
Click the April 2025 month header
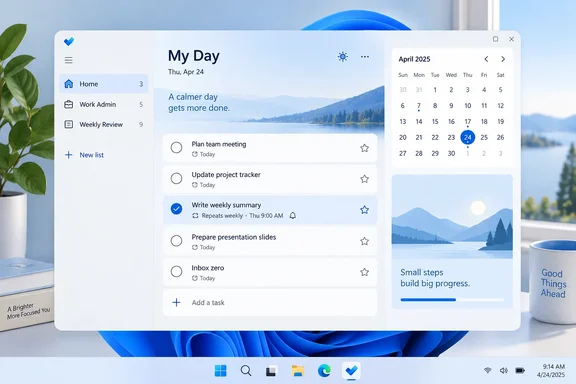(414, 59)
